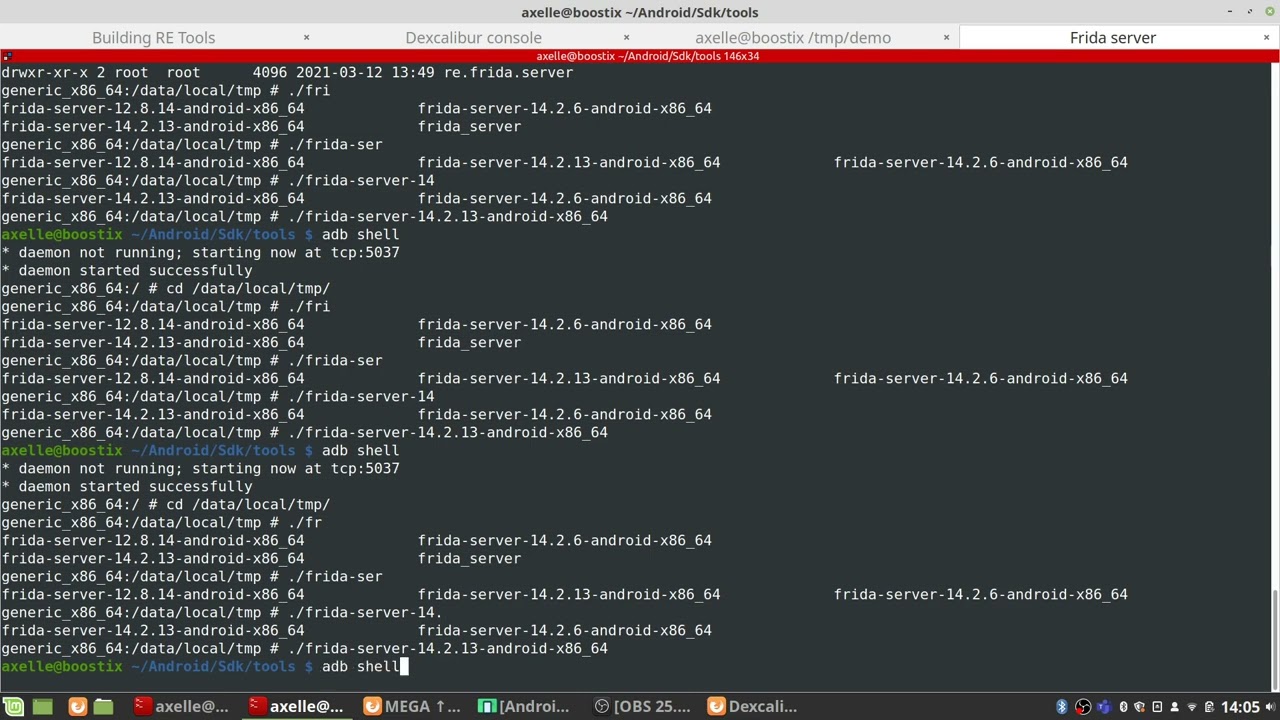Viewport: 1280px width, 720px height.
Task: Click the re.frida.server directory listing line
Action: pos(287,72)
